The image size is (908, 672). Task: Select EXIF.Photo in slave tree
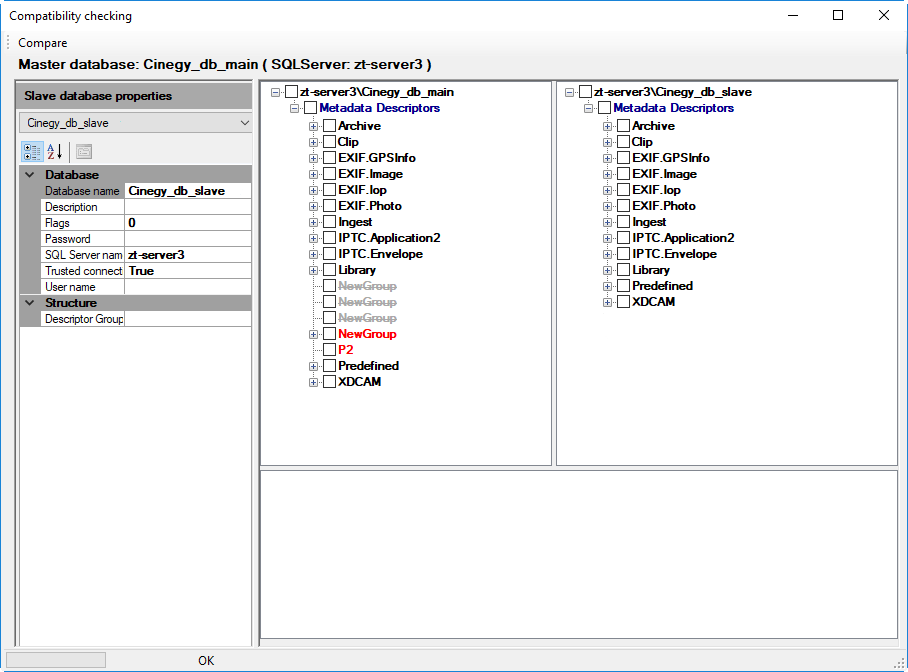[x=664, y=206]
